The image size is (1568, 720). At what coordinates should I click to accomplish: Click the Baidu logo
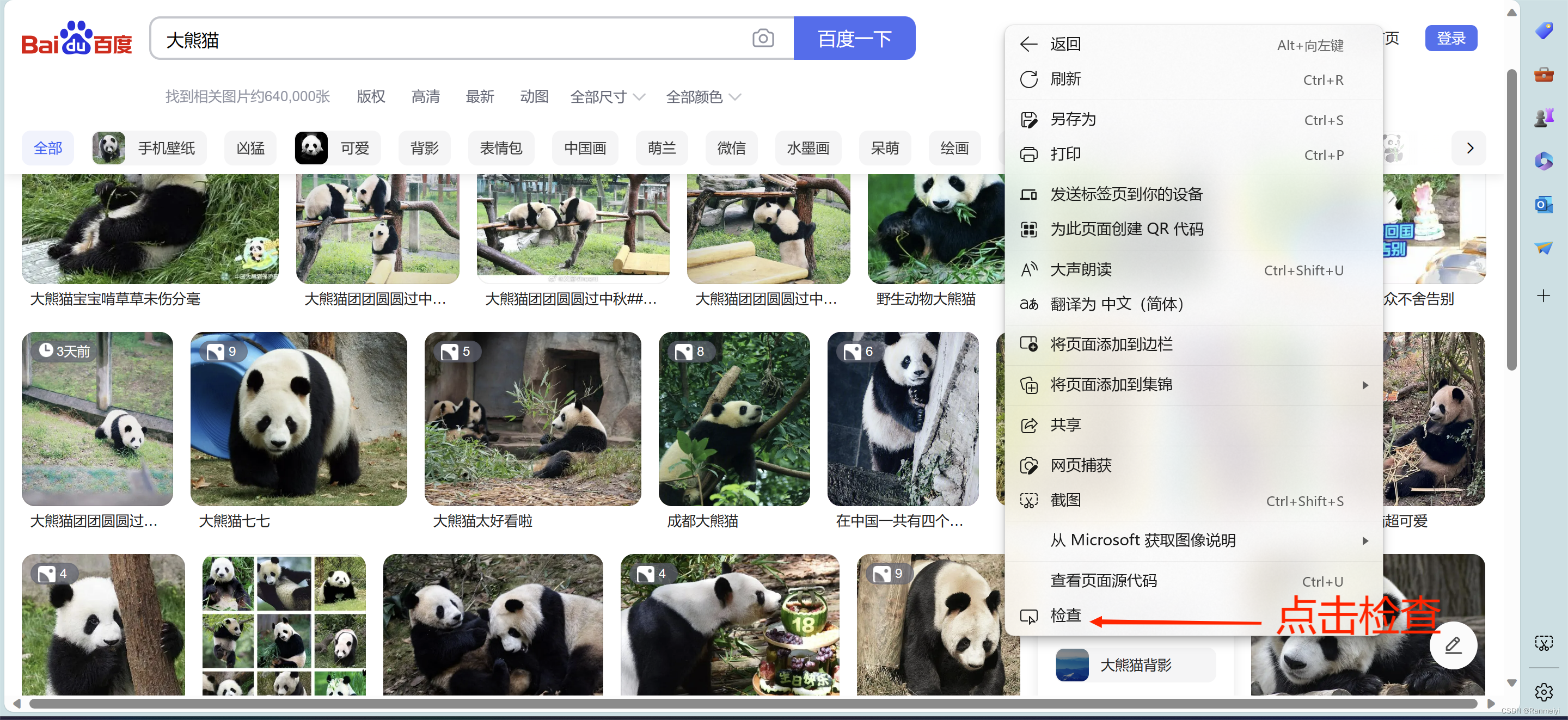point(77,39)
